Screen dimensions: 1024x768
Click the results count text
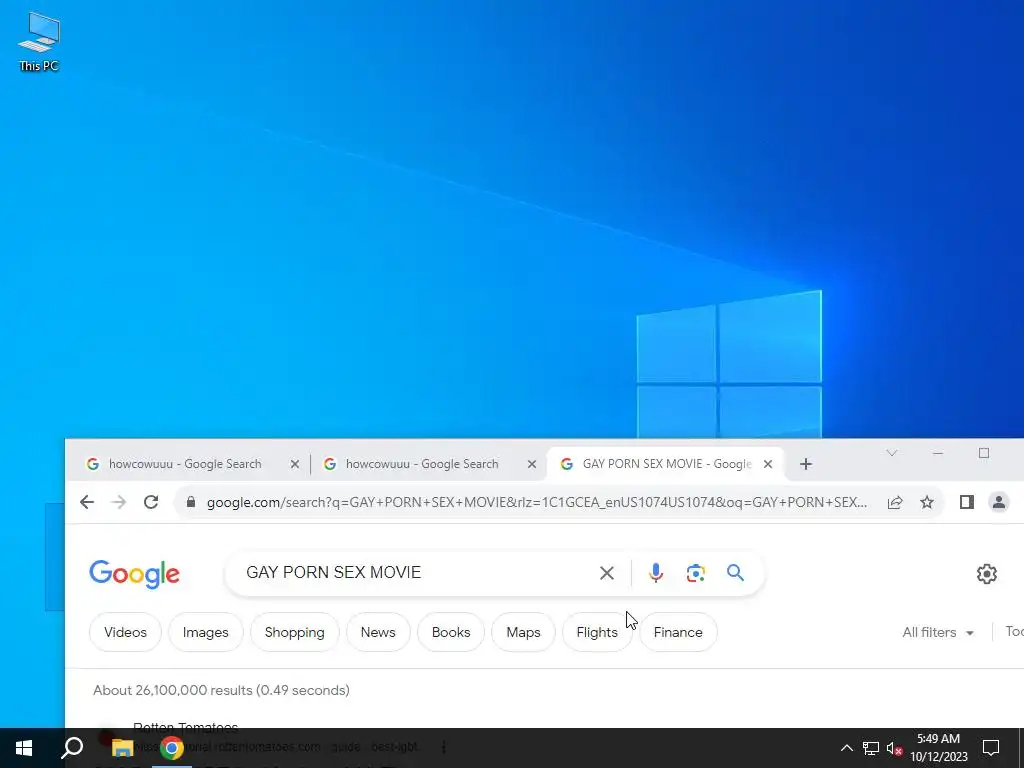[x=221, y=690]
